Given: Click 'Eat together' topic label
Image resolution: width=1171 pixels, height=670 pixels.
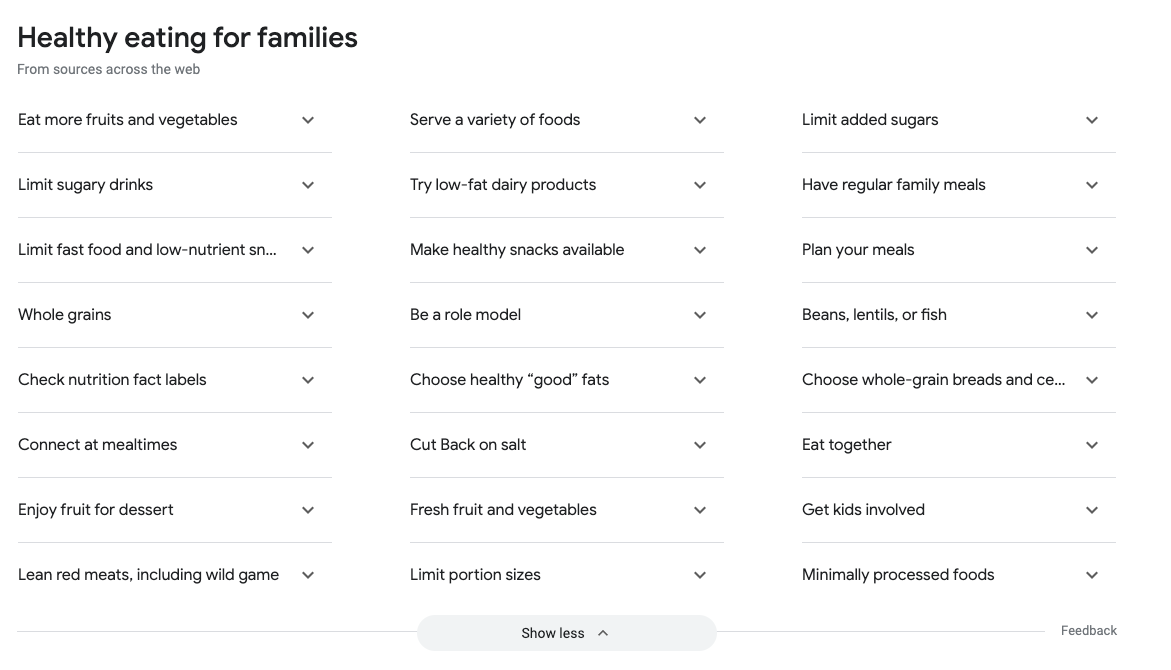Looking at the screenshot, I should pyautogui.click(x=846, y=445).
